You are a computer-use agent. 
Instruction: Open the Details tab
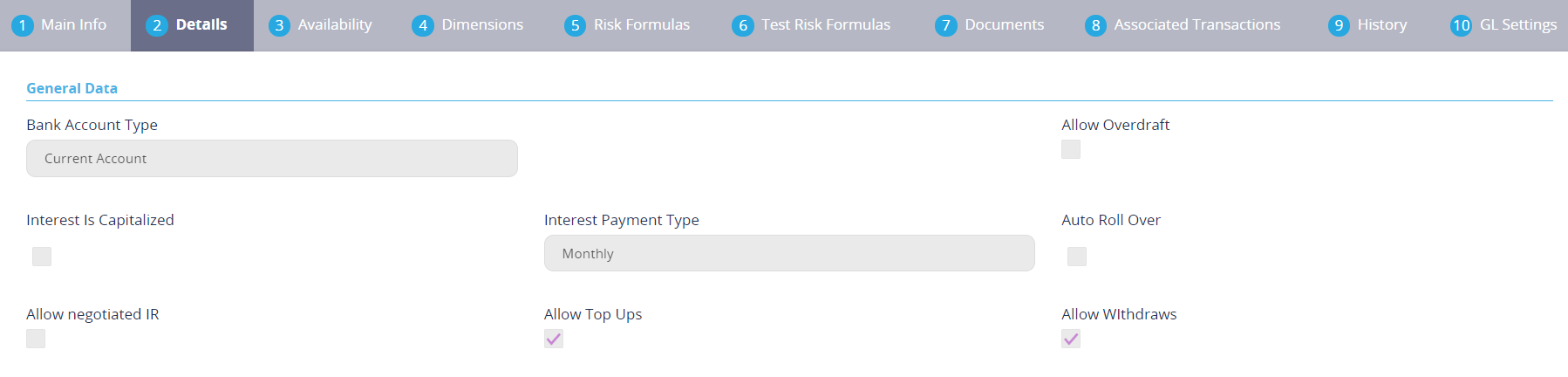(x=201, y=25)
